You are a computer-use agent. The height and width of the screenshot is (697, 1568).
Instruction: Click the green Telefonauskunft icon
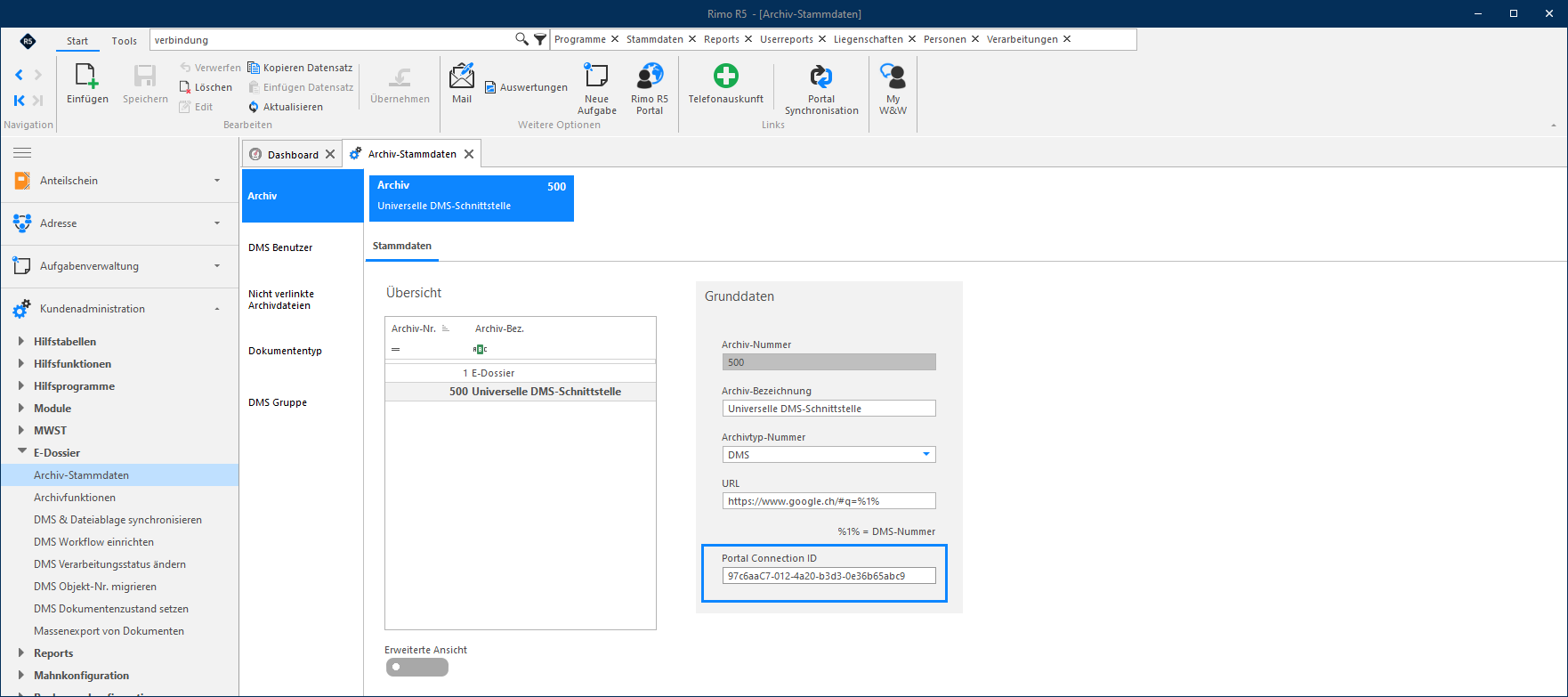click(726, 76)
